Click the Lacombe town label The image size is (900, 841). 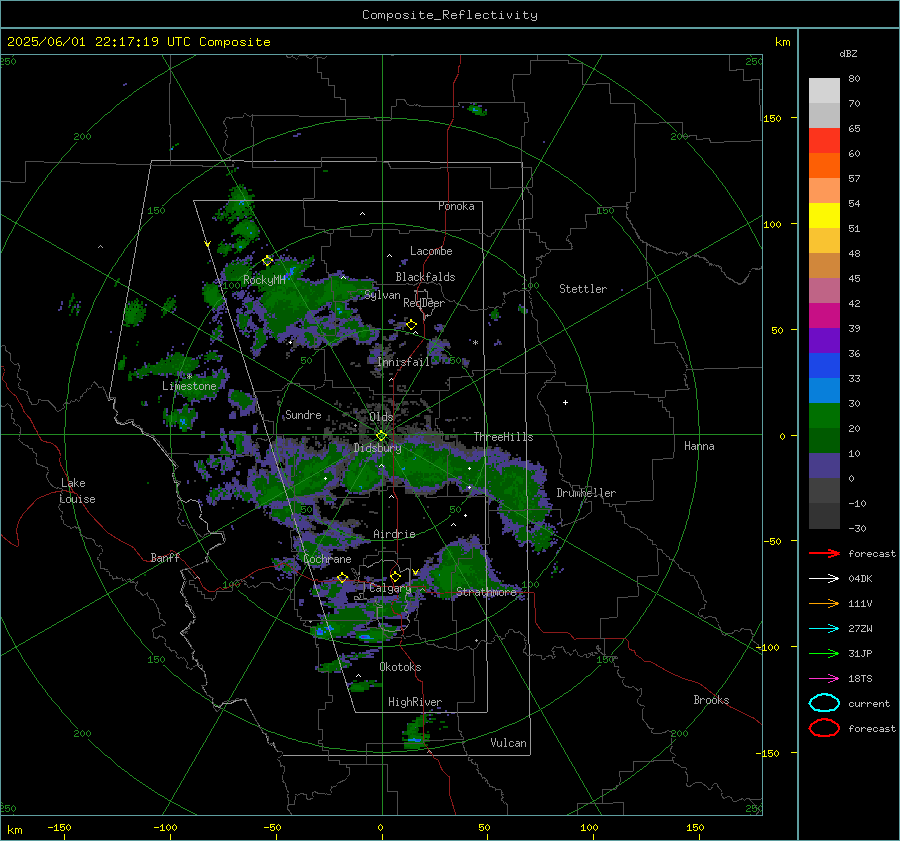[x=431, y=251]
